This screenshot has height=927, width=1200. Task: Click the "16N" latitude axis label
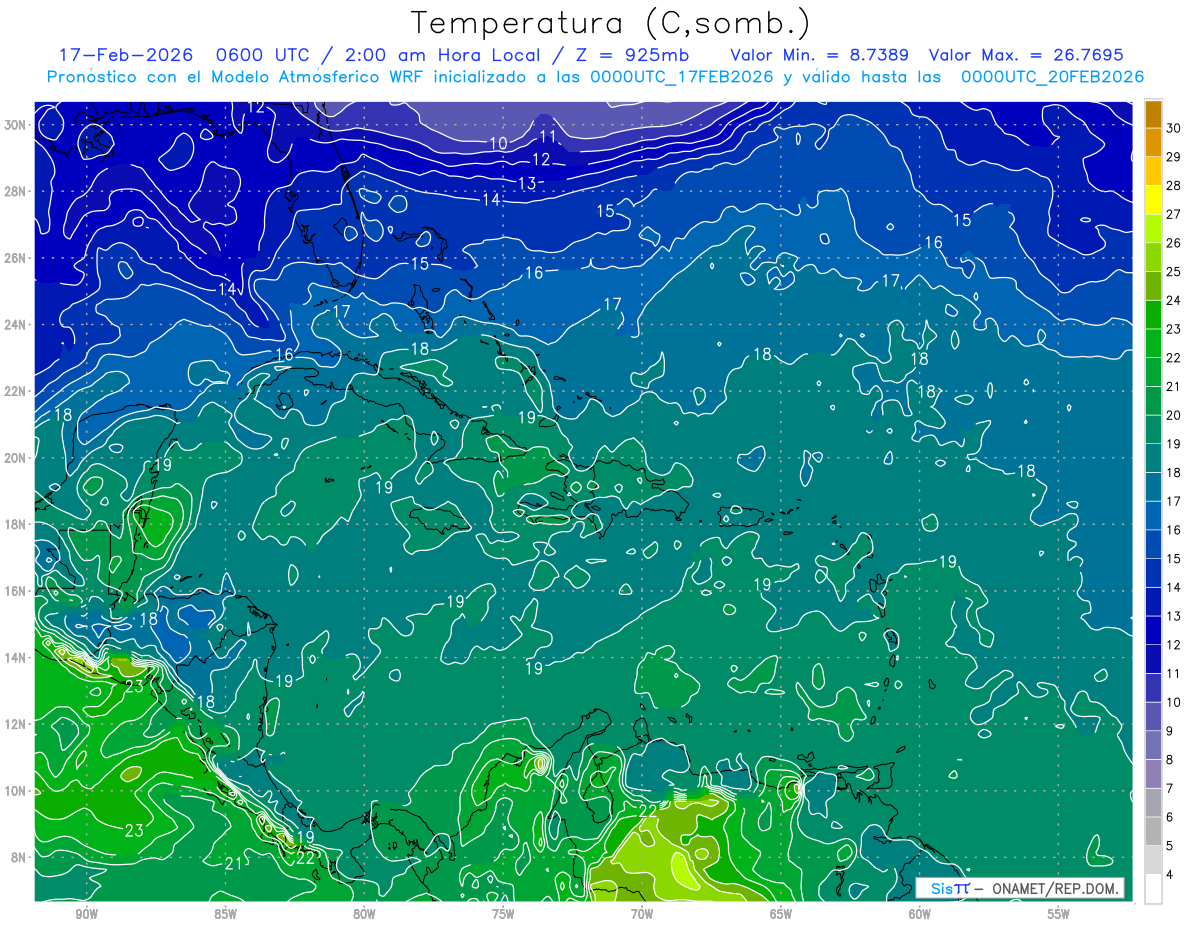[17, 591]
